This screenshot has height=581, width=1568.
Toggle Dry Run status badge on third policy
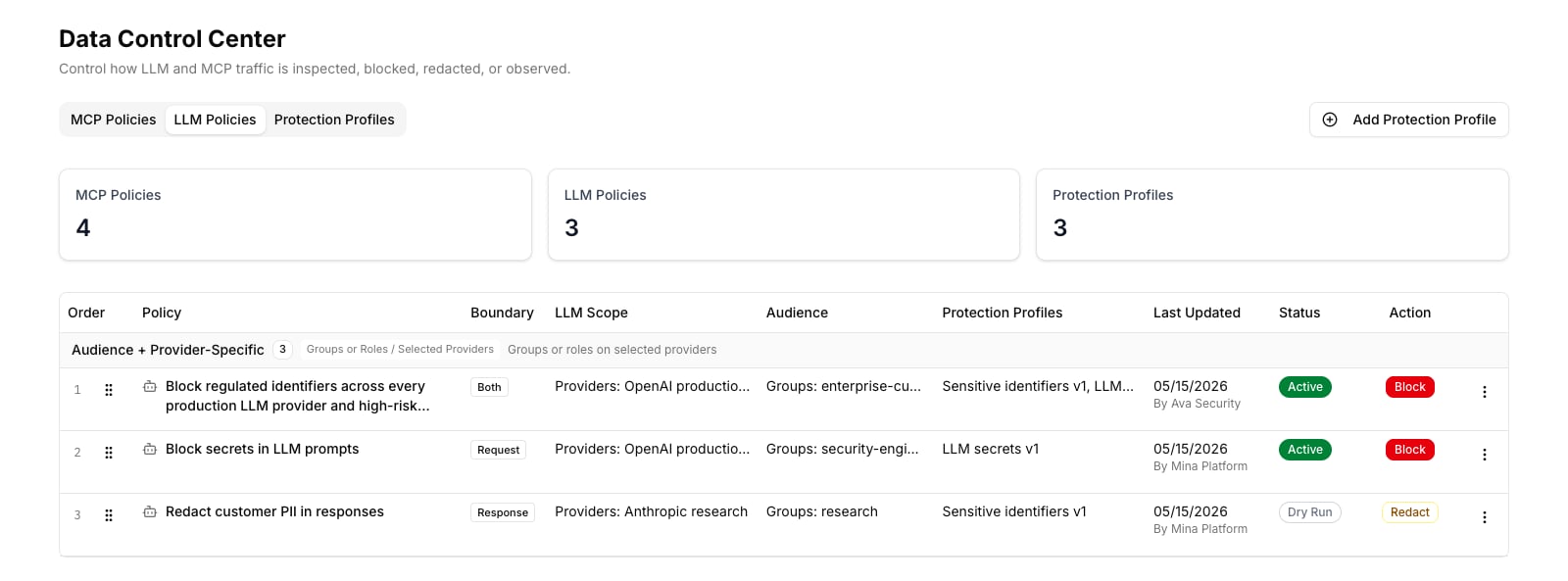click(x=1309, y=512)
